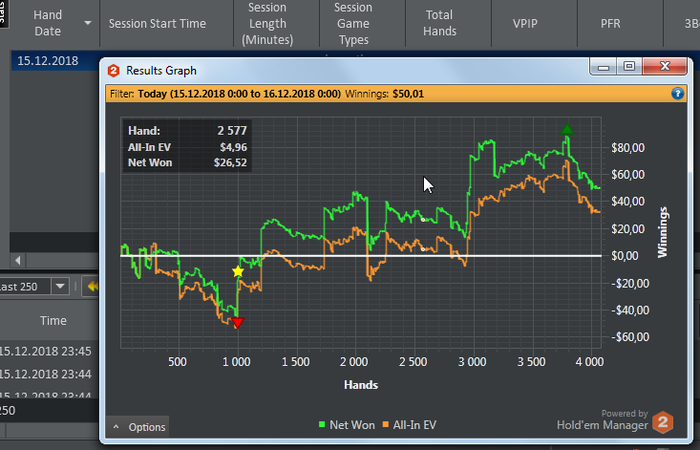This screenshot has height=450, width=700.
Task: Click the Today filter date range text
Action: coord(239,94)
